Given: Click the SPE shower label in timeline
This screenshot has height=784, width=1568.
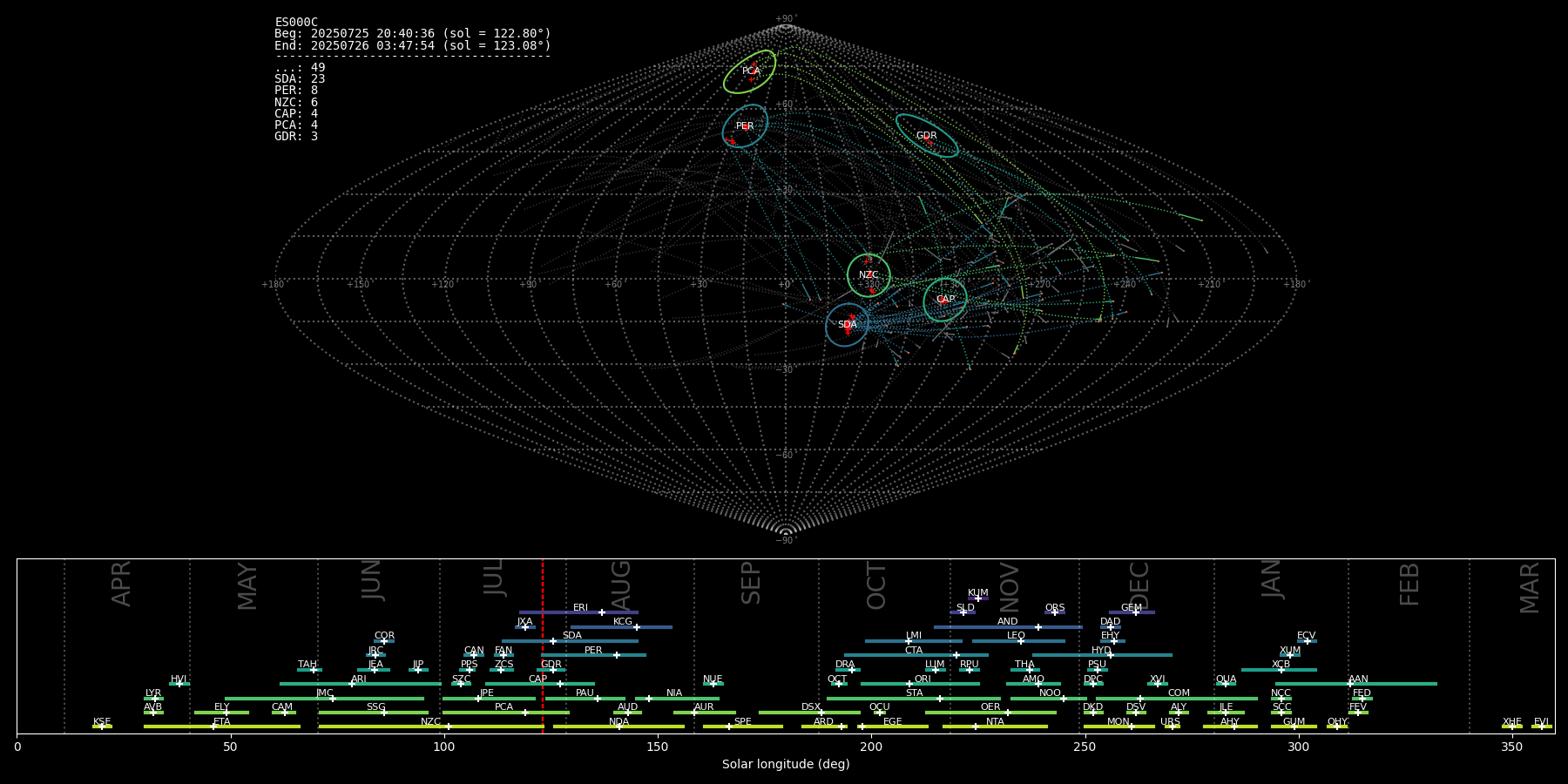Looking at the screenshot, I should coord(742,722).
